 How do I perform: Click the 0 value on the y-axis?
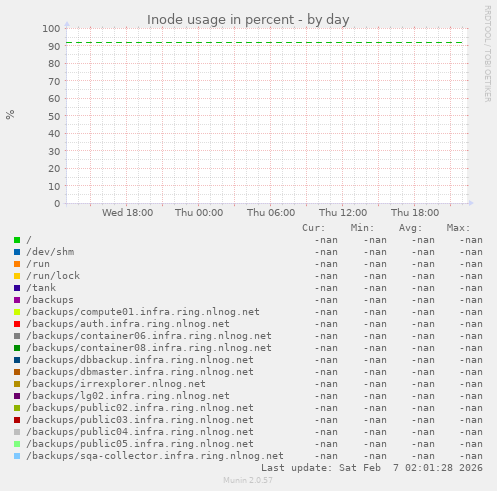57,204
